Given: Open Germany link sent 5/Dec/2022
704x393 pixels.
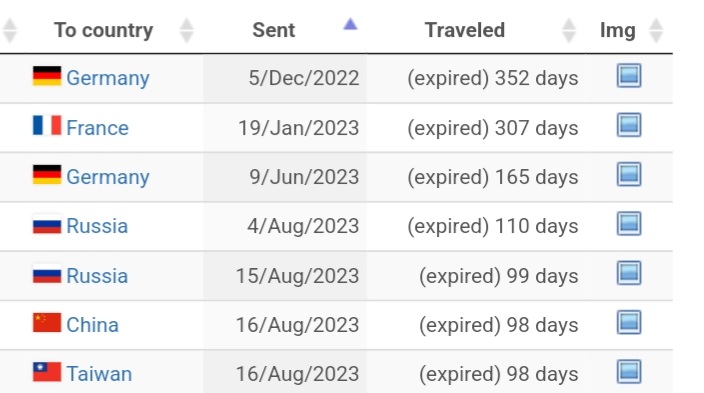Looking at the screenshot, I should (108, 78).
